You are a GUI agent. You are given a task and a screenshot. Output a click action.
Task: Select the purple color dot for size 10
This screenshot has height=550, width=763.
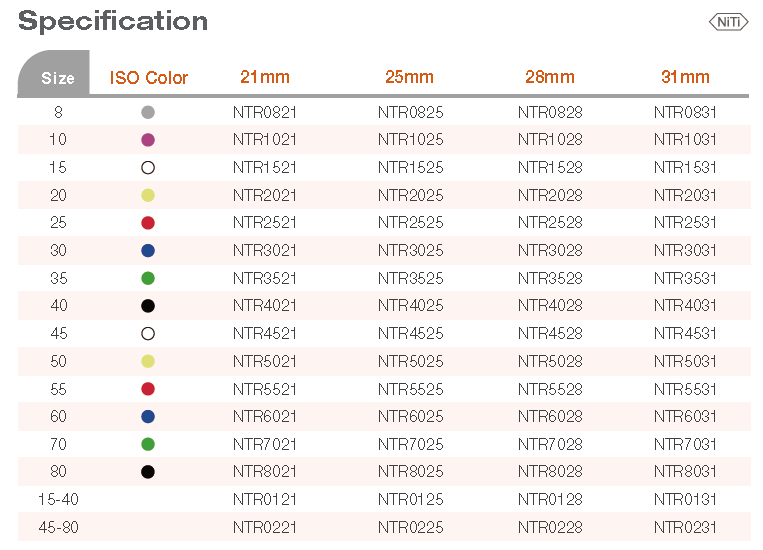click(148, 140)
